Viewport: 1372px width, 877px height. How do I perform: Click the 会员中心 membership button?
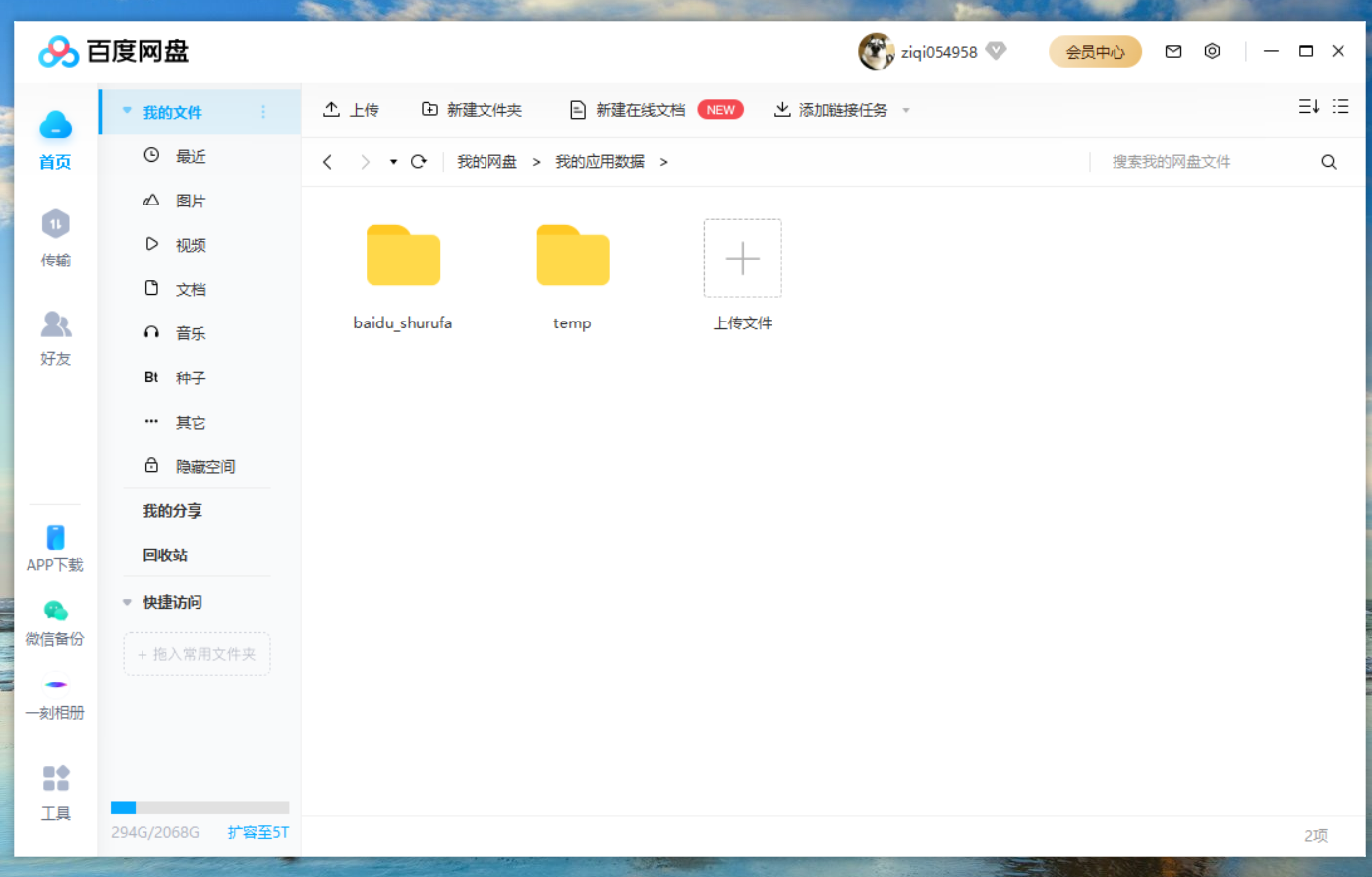[1095, 51]
